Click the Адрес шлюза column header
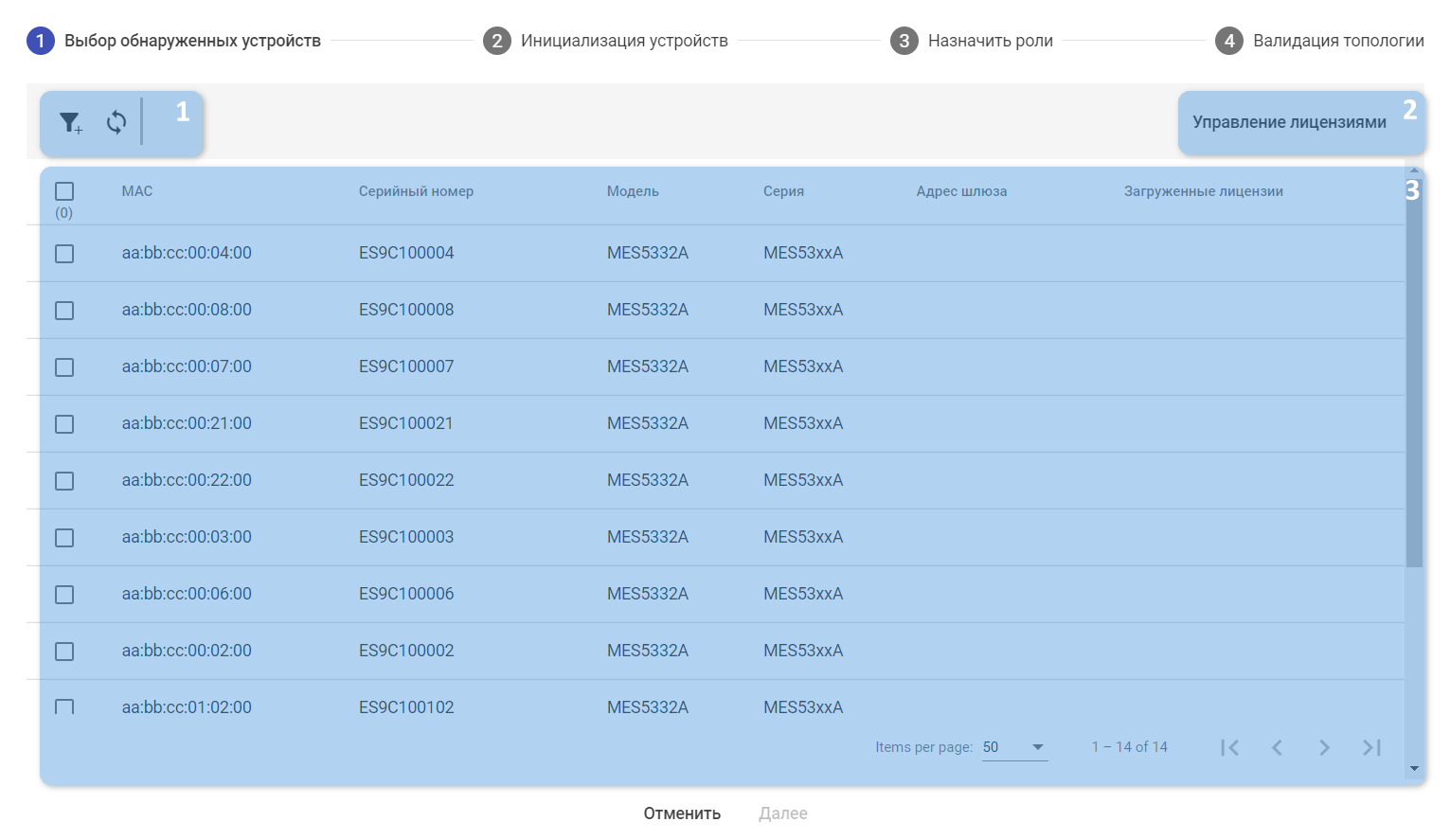This screenshot has width=1450, height=840. point(961,191)
